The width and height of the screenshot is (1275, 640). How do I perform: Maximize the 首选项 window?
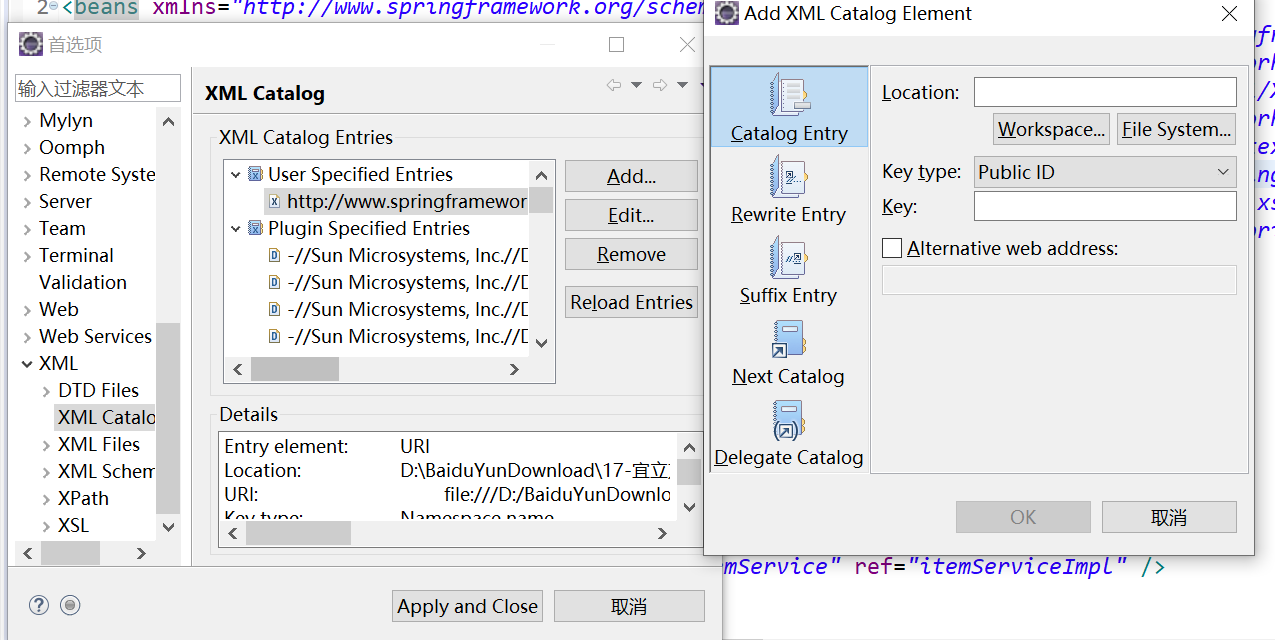[x=616, y=44]
